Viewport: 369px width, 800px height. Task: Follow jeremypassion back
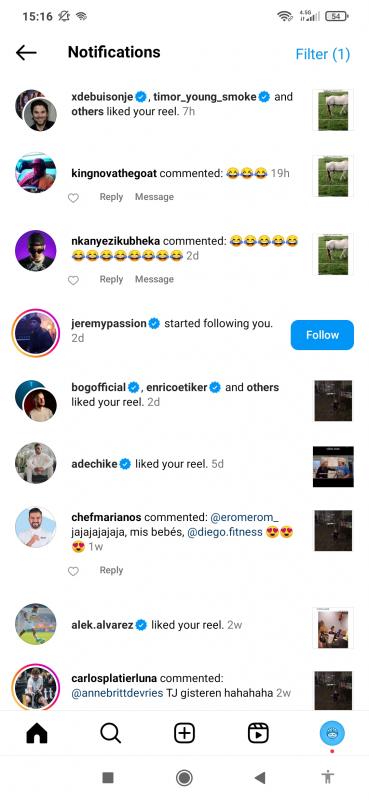(x=322, y=335)
